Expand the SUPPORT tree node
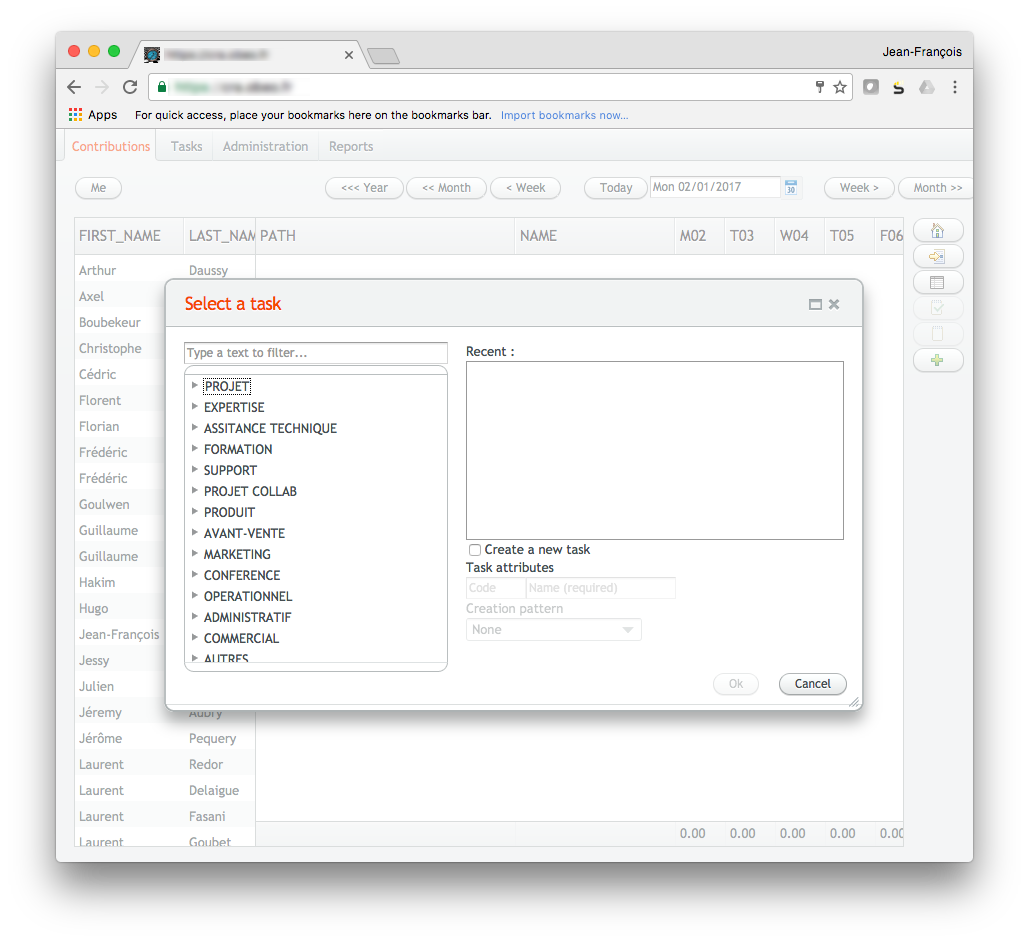The height and width of the screenshot is (942, 1029). pos(194,469)
